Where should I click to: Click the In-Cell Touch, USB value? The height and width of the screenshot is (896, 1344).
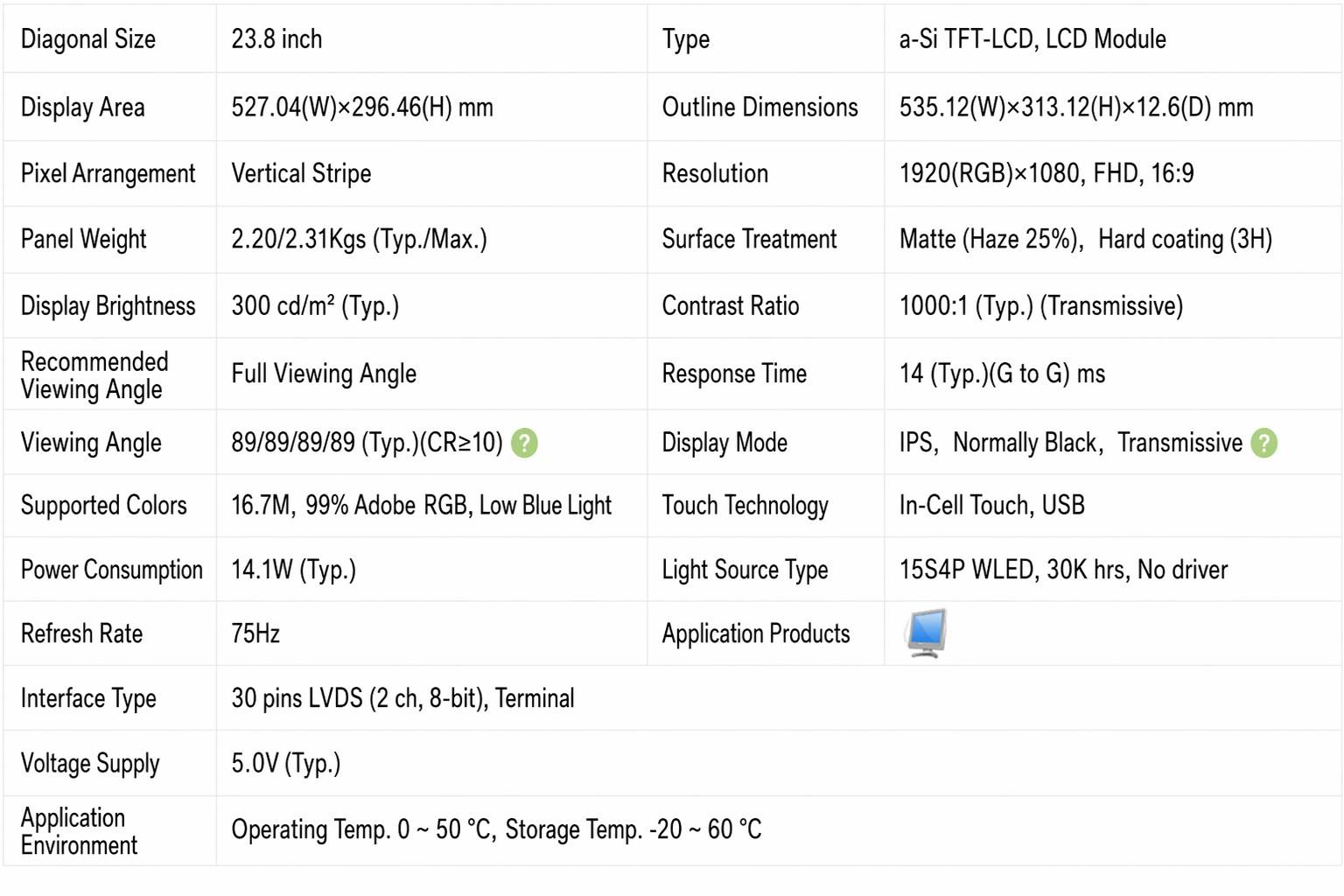coord(992,505)
